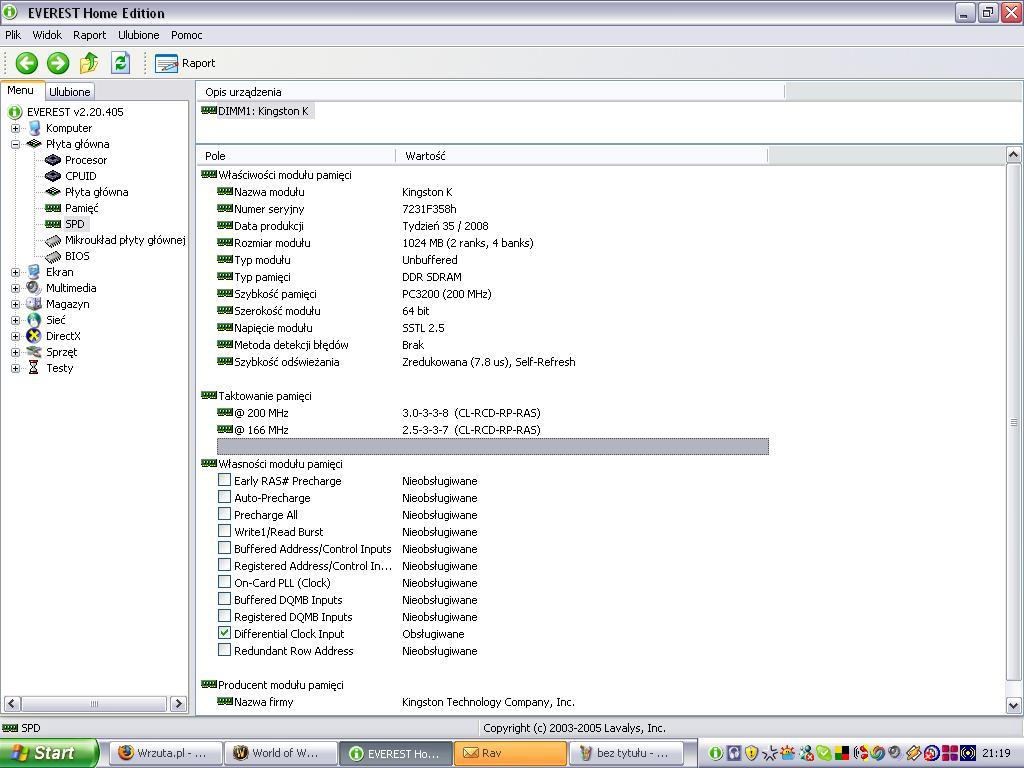Toggle the Precharge All checkbox
Image resolution: width=1024 pixels, height=768 pixels.
click(224, 514)
